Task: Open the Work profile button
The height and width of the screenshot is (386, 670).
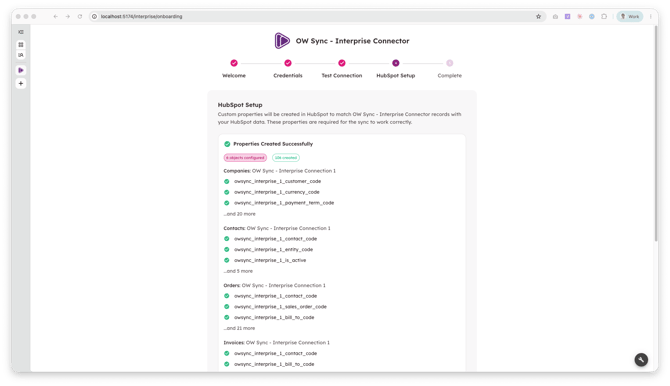Action: (629, 16)
